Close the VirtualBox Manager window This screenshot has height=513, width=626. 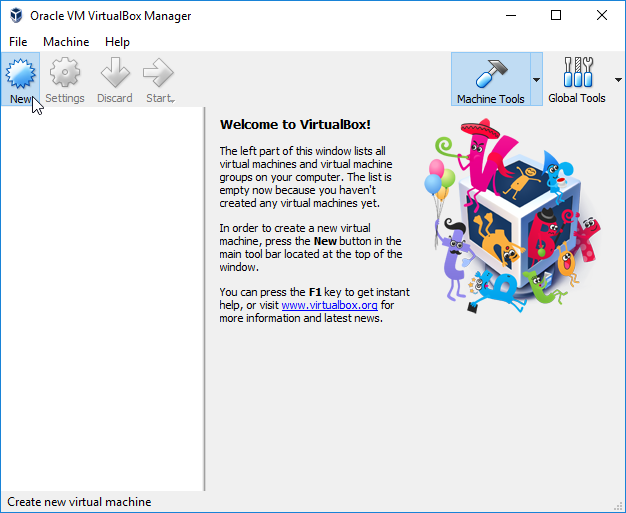(601, 16)
